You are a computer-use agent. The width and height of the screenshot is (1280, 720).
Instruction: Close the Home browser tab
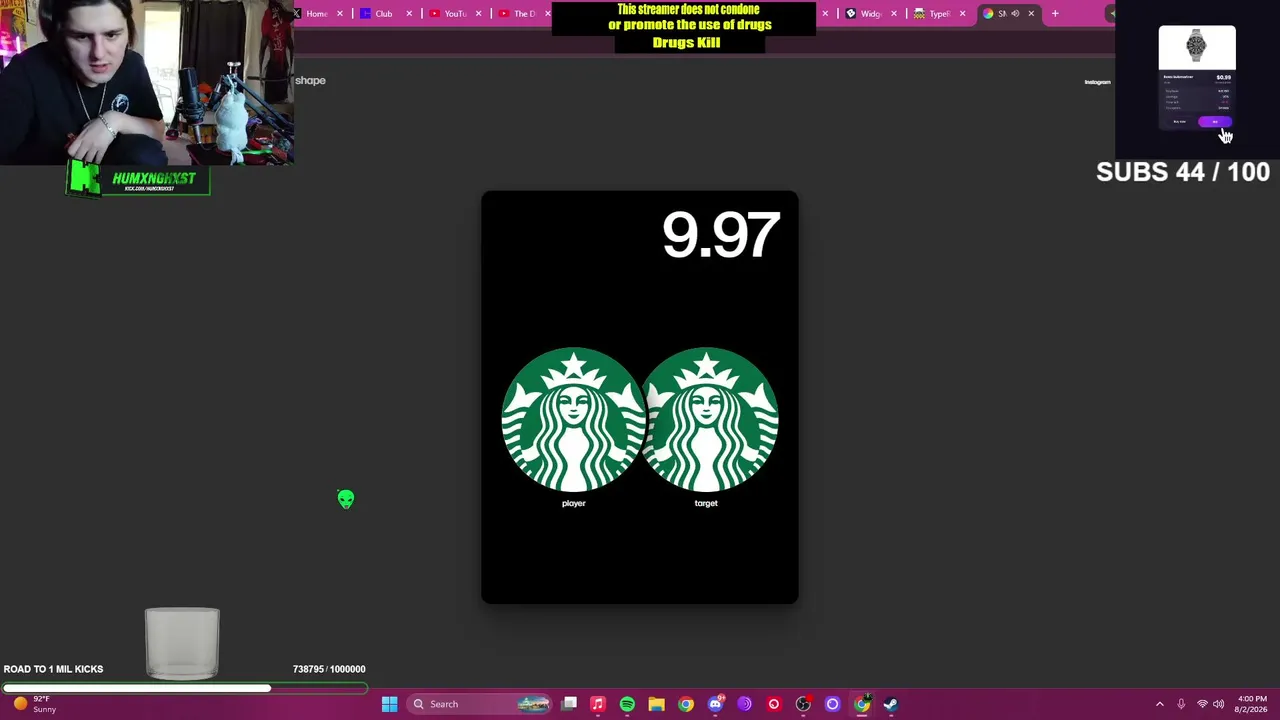click(340, 14)
